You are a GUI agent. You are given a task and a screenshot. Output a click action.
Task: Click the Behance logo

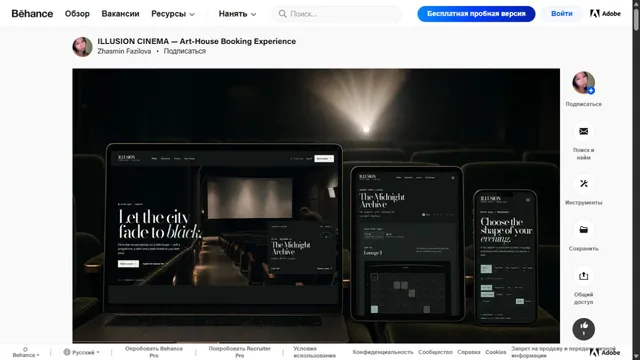[x=32, y=13]
